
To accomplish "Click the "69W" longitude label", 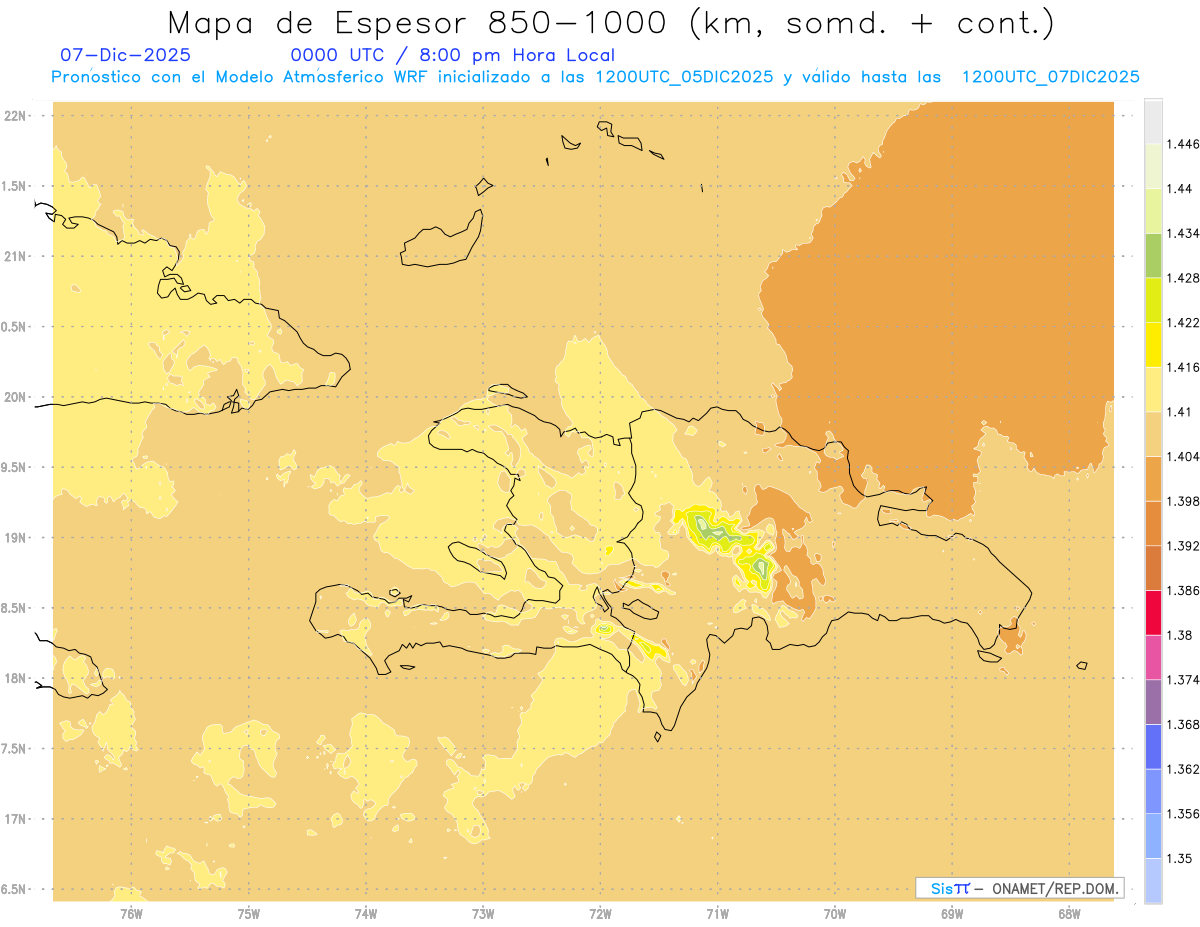I will 952,914.
